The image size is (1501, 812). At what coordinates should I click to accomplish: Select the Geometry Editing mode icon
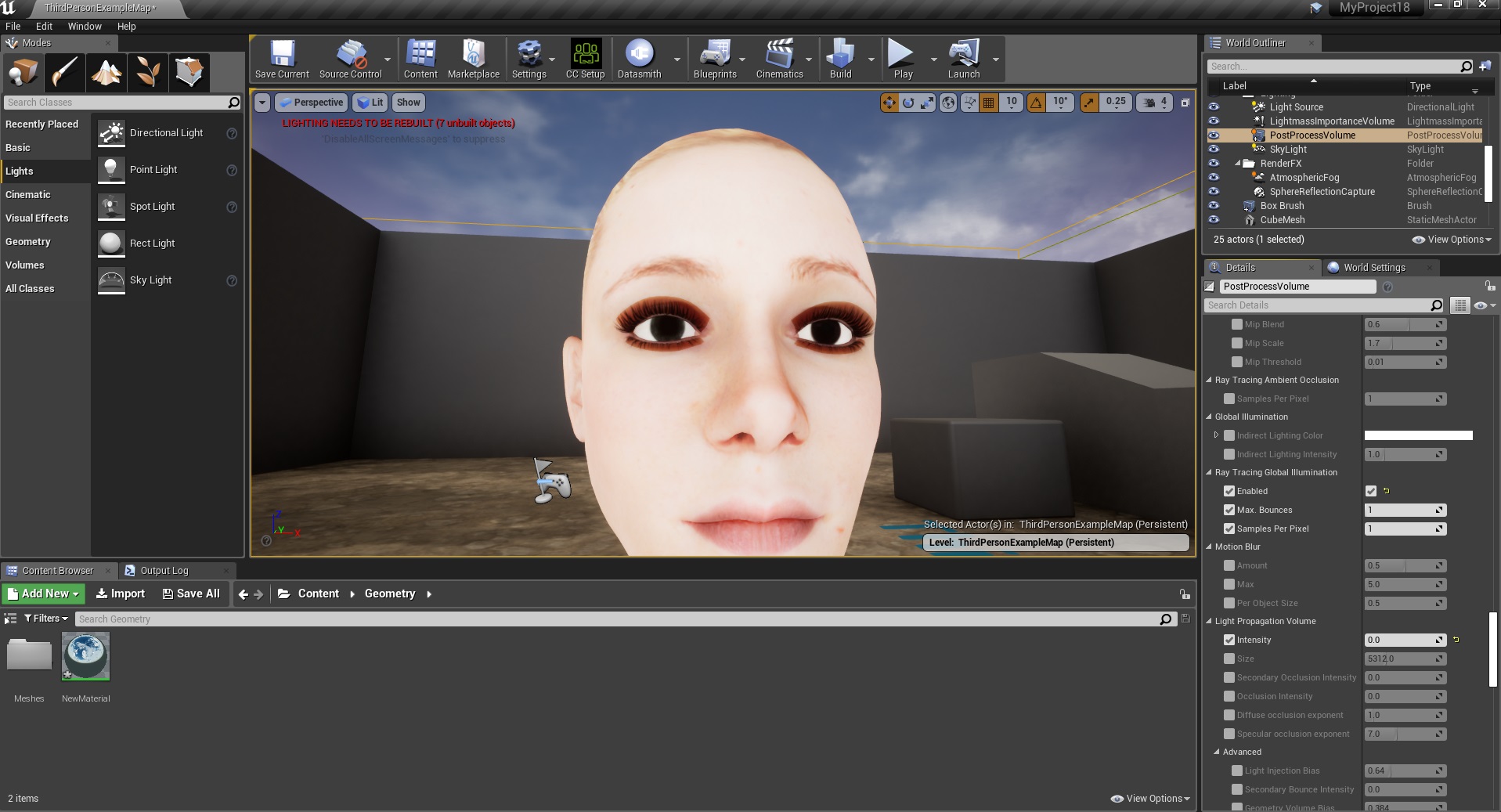click(x=189, y=73)
